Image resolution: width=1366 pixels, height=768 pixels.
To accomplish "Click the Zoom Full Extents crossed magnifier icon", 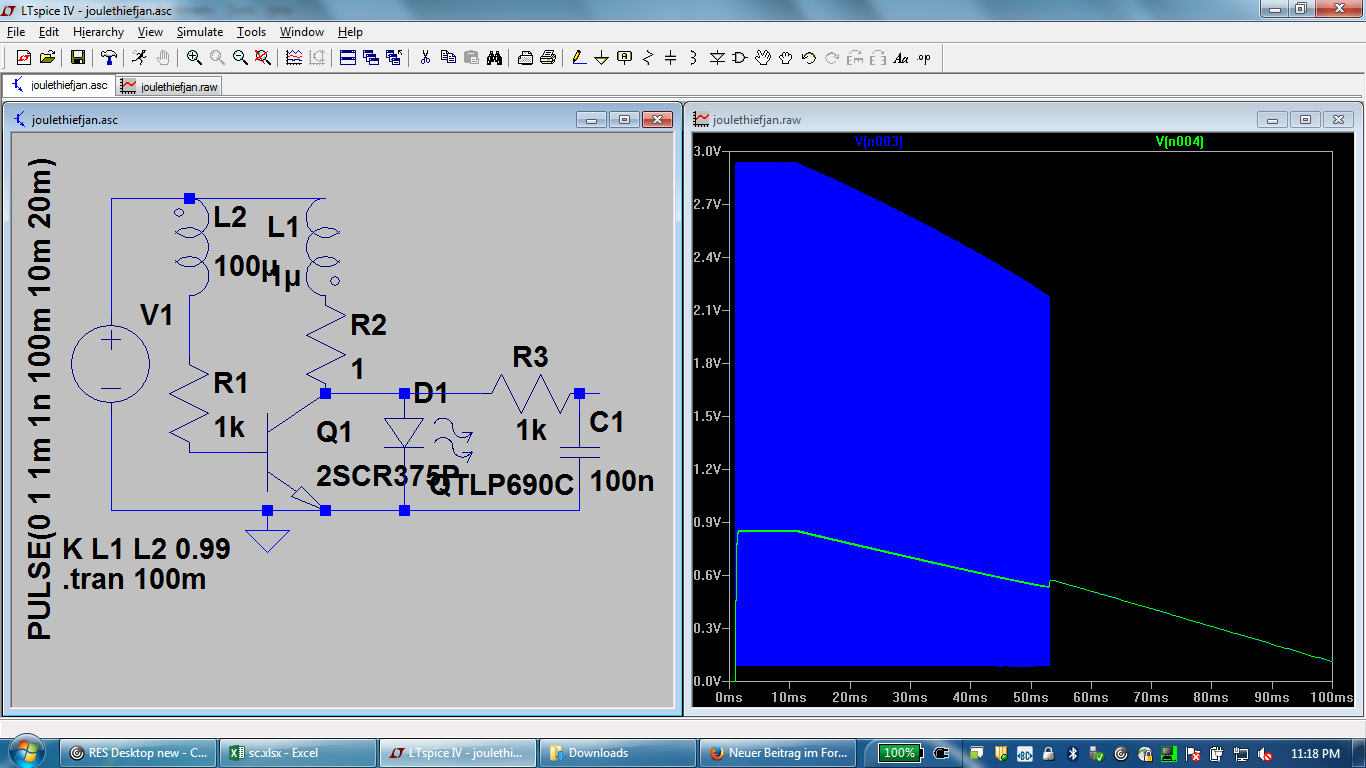I will coord(262,58).
